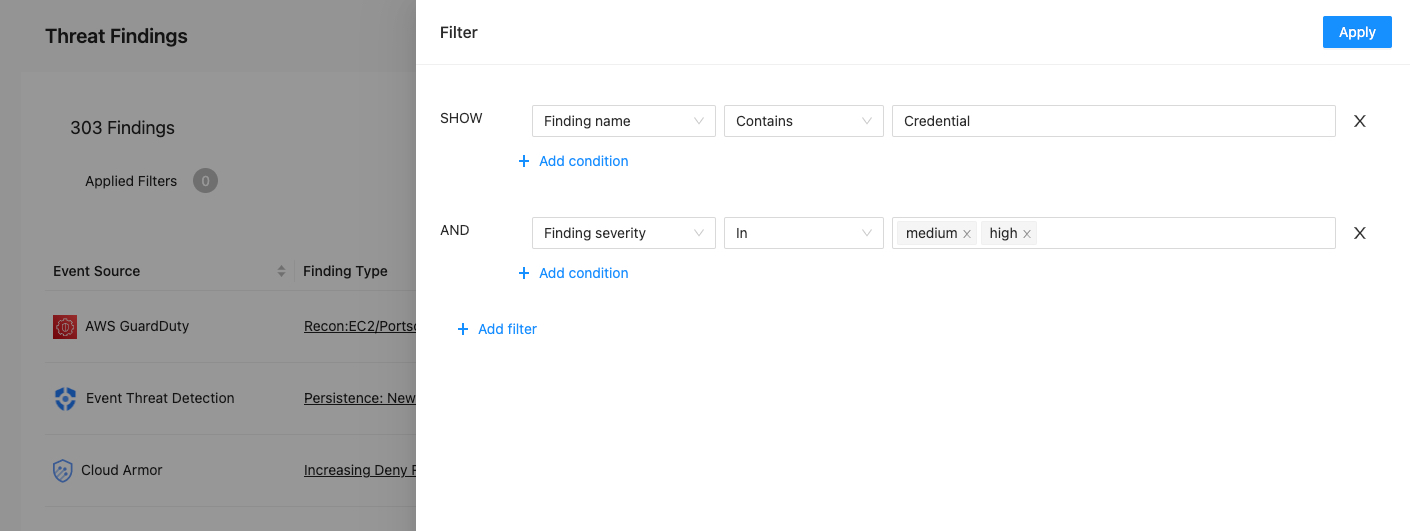This screenshot has width=1410, height=531.
Task: Click the Threat Findings page title
Action: pyautogui.click(x=116, y=36)
